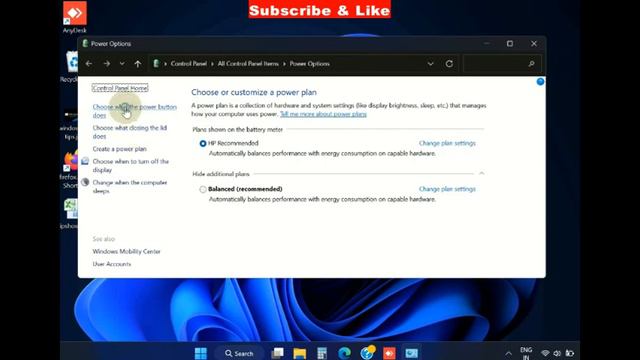Open the recent locations chevron
Image resolution: width=640 pixels, height=360 pixels.
point(122,64)
